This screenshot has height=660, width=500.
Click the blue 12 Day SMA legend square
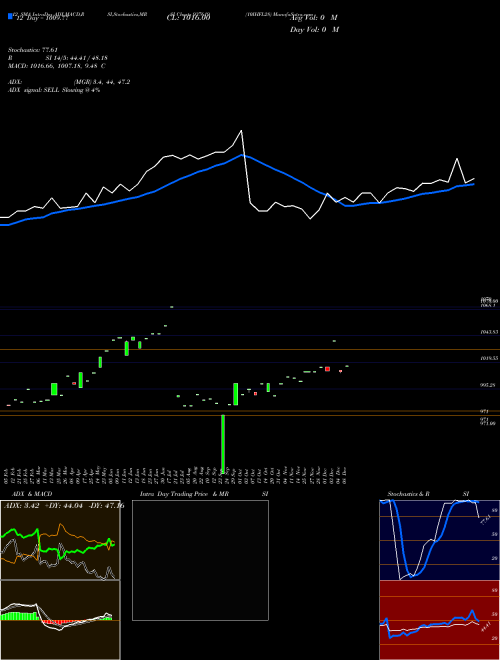pyautogui.click(x=10, y=17)
